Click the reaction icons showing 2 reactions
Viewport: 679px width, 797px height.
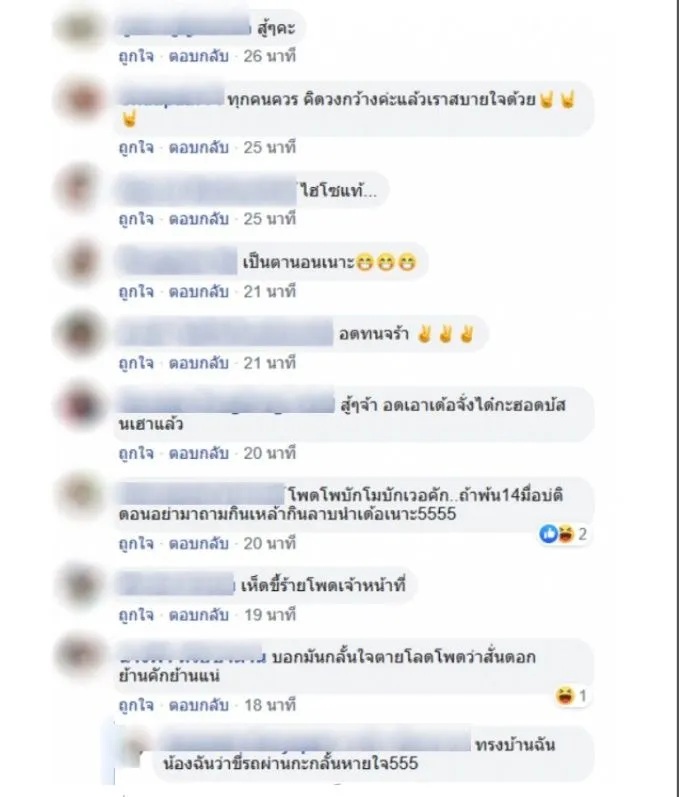point(563,534)
